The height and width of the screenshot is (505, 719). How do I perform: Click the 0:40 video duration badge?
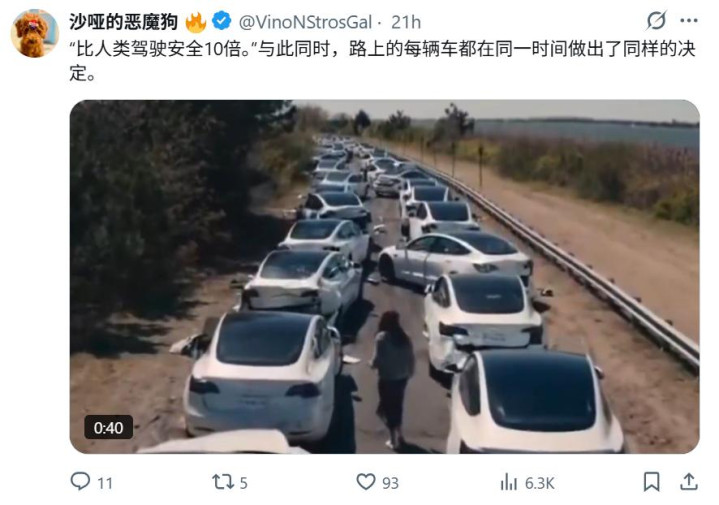coord(109,427)
